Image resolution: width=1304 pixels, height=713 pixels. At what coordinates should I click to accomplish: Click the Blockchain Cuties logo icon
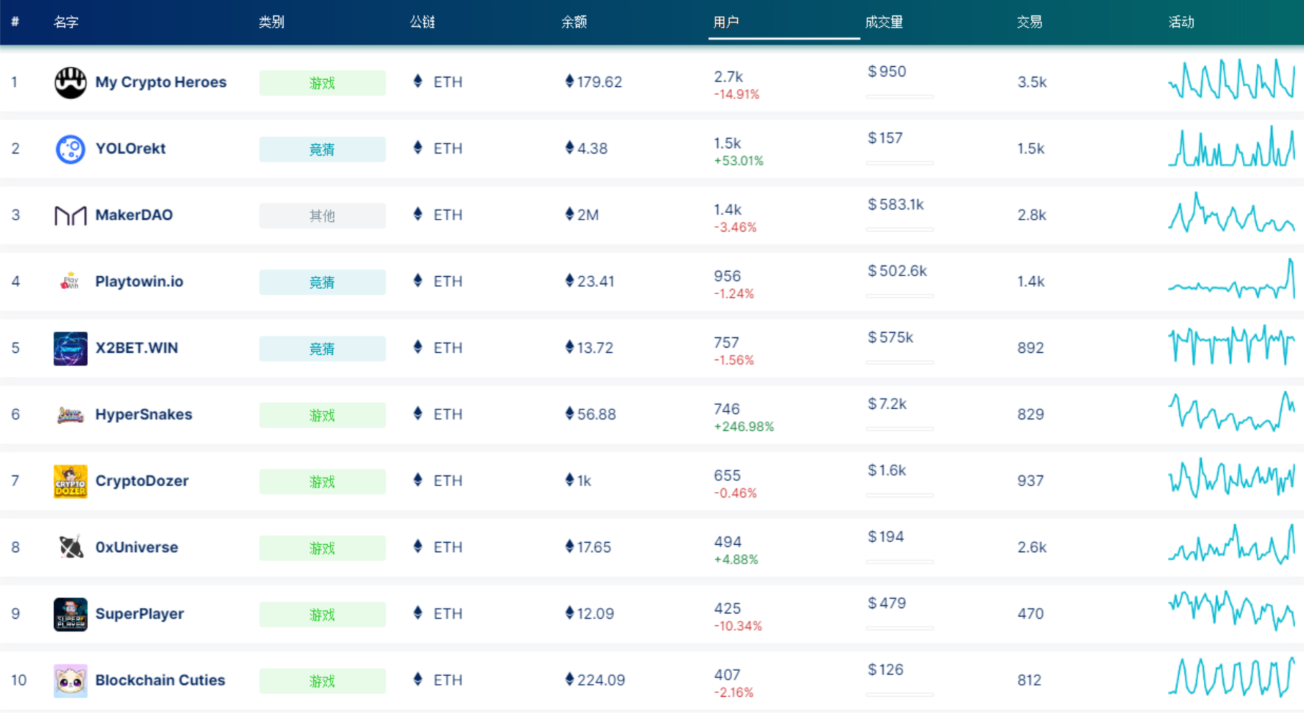tap(70, 681)
